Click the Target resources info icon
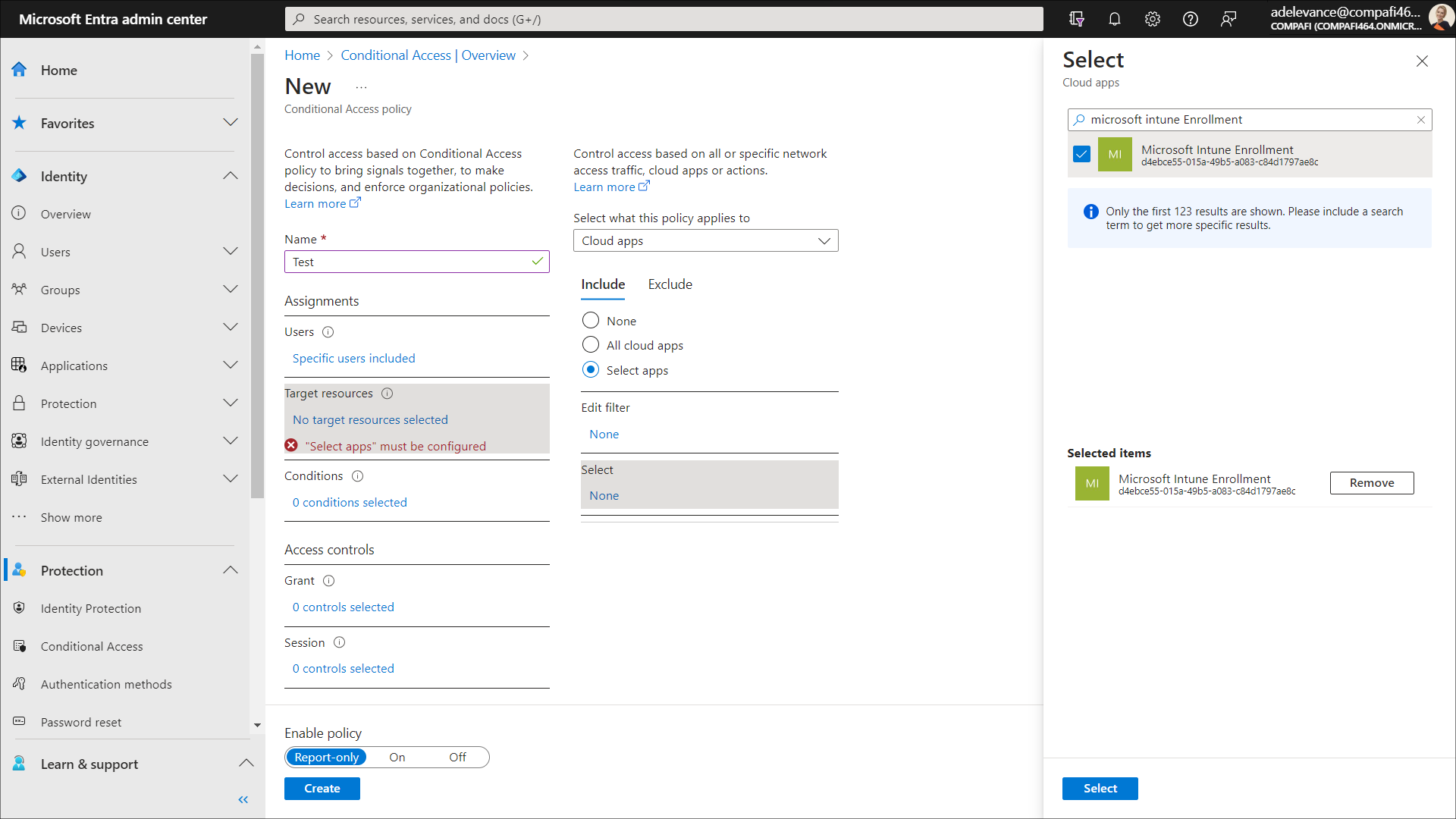This screenshot has height=819, width=1456. click(x=387, y=394)
